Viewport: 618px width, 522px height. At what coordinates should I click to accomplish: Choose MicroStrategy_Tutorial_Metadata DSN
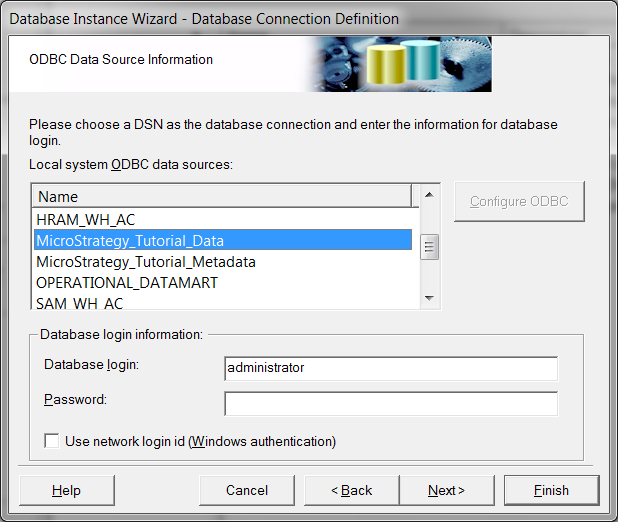tap(223, 262)
